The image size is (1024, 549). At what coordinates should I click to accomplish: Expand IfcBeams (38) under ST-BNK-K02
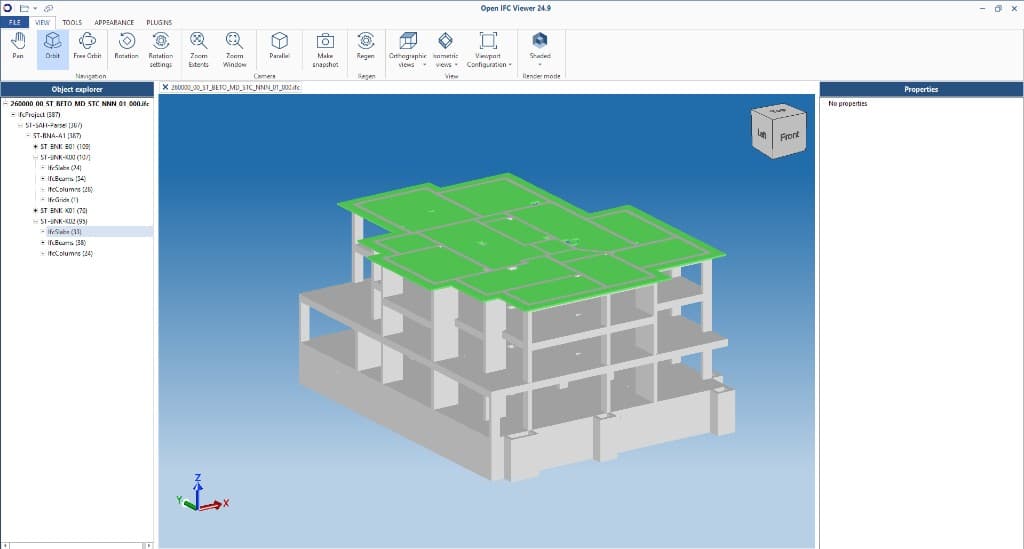click(43, 243)
